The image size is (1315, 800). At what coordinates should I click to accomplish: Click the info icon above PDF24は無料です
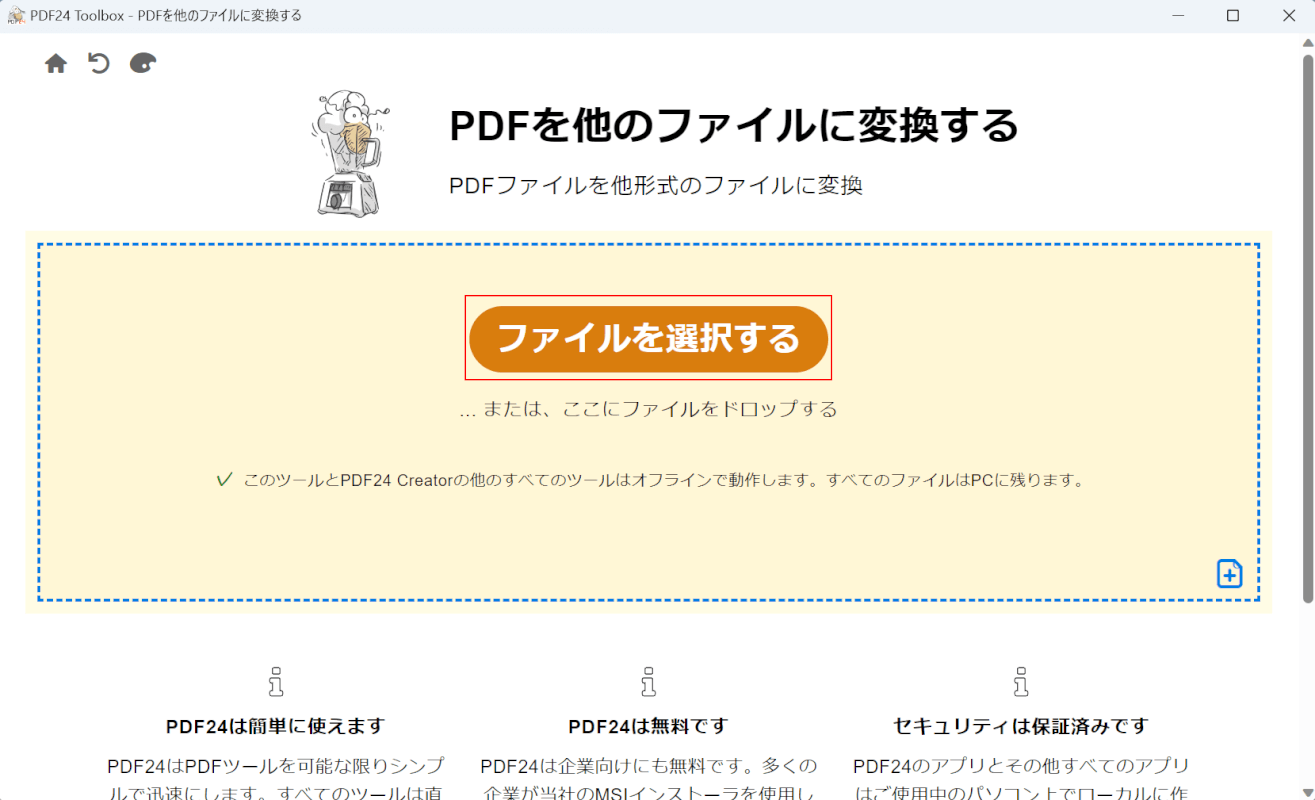(648, 681)
